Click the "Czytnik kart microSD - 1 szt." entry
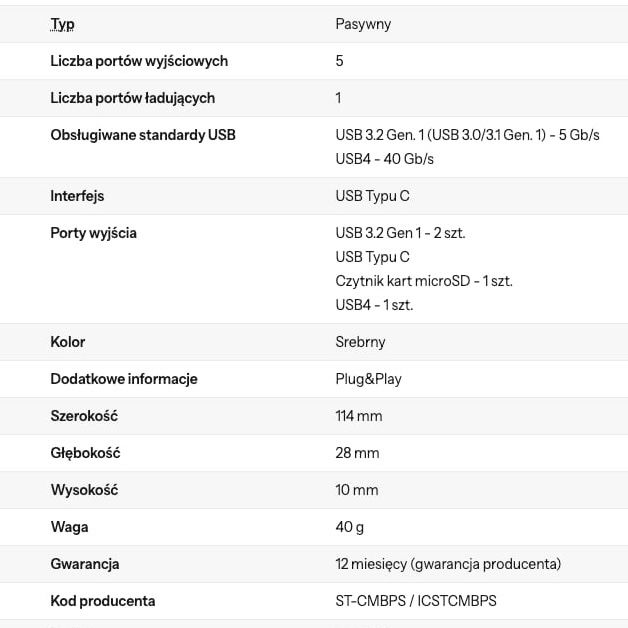628x628 pixels. tap(423, 281)
